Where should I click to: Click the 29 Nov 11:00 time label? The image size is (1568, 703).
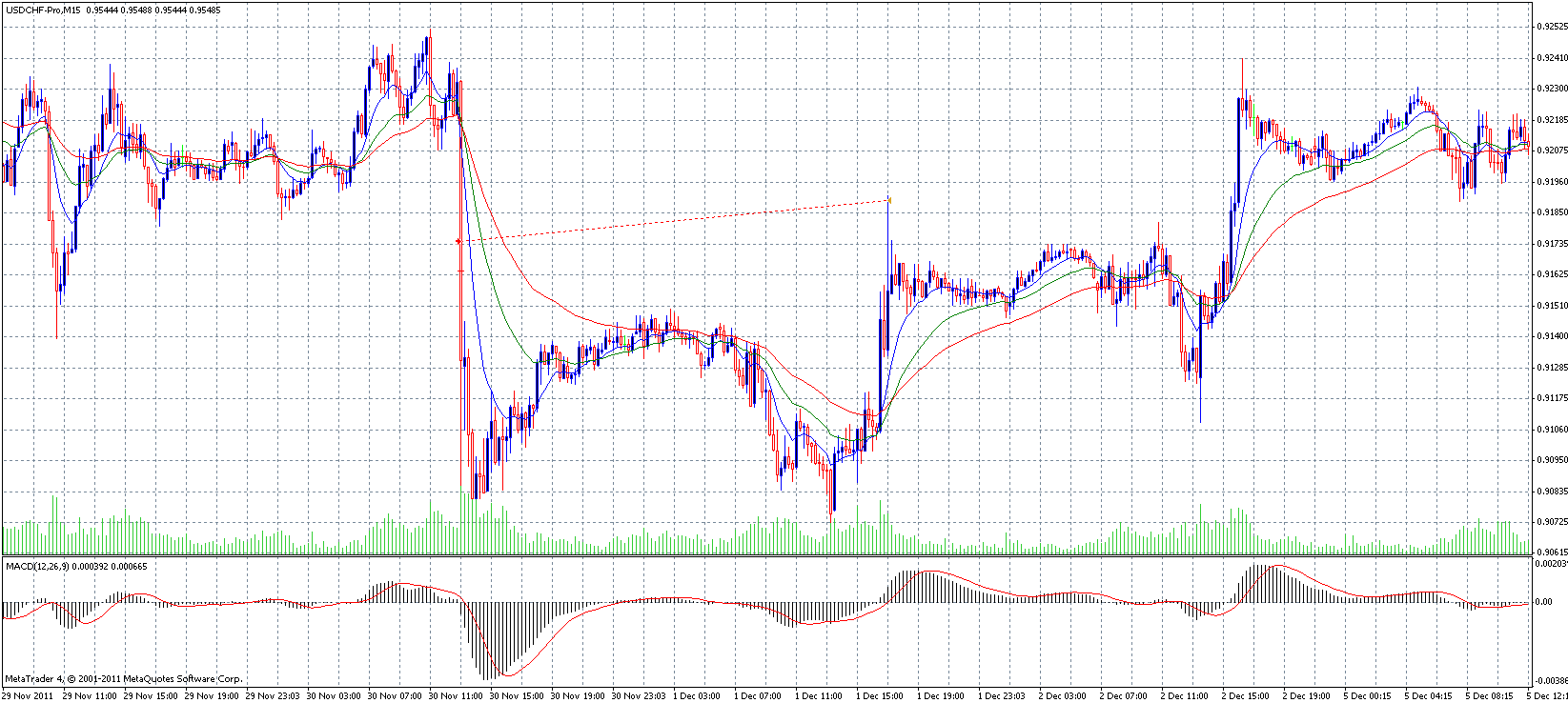90,696
